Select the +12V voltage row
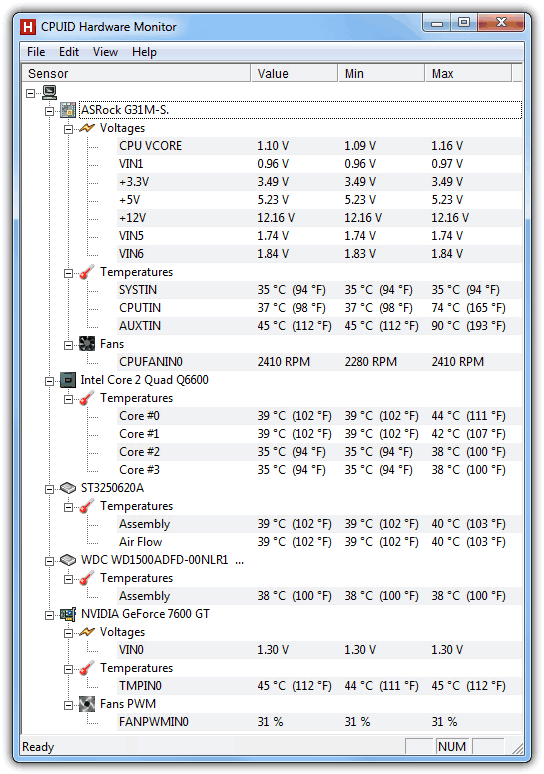 pyautogui.click(x=319, y=218)
